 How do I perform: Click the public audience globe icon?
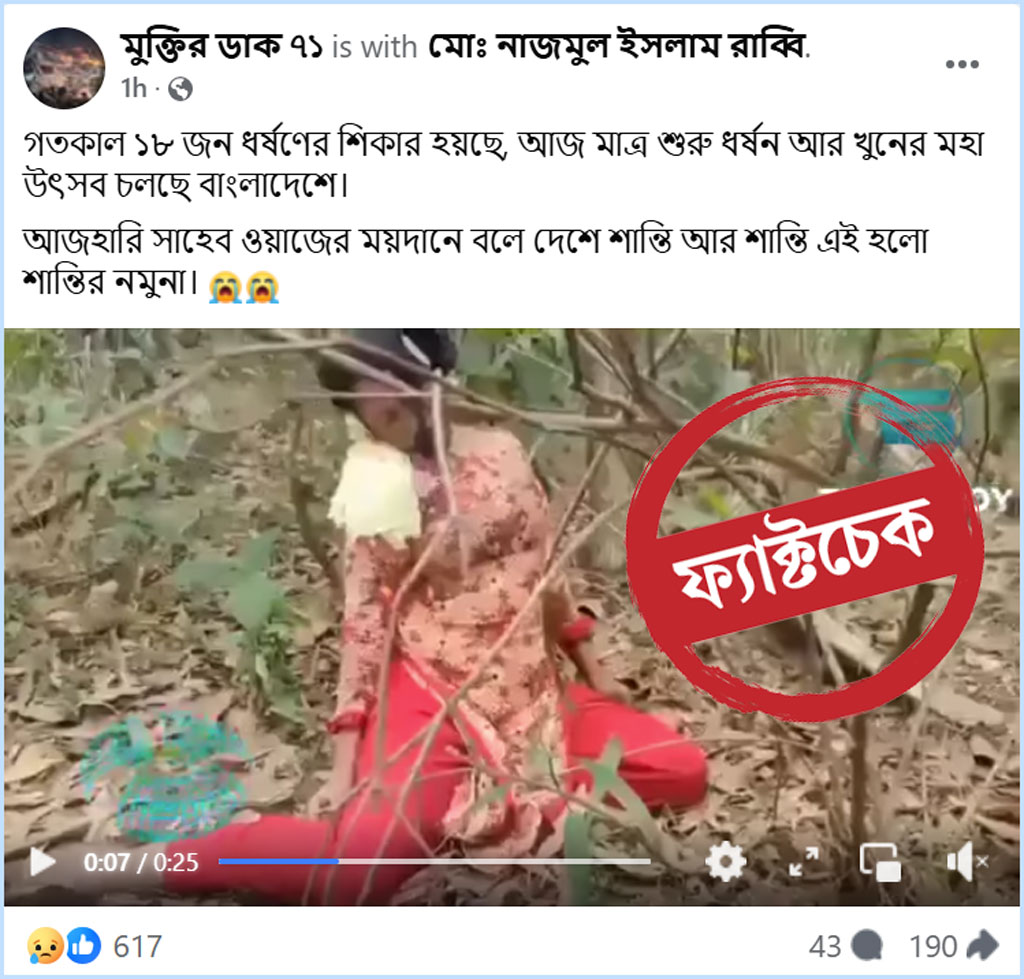click(180, 88)
